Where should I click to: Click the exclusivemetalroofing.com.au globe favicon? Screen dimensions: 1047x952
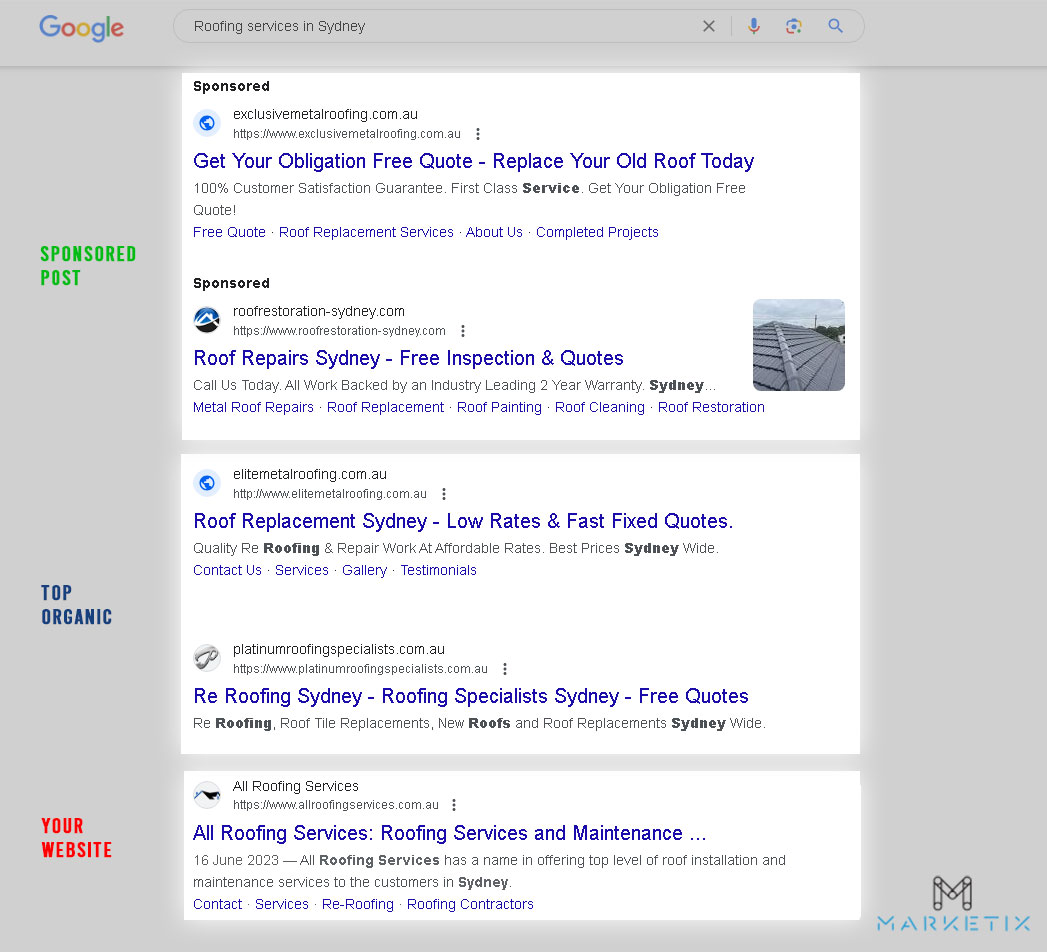pyautogui.click(x=207, y=122)
